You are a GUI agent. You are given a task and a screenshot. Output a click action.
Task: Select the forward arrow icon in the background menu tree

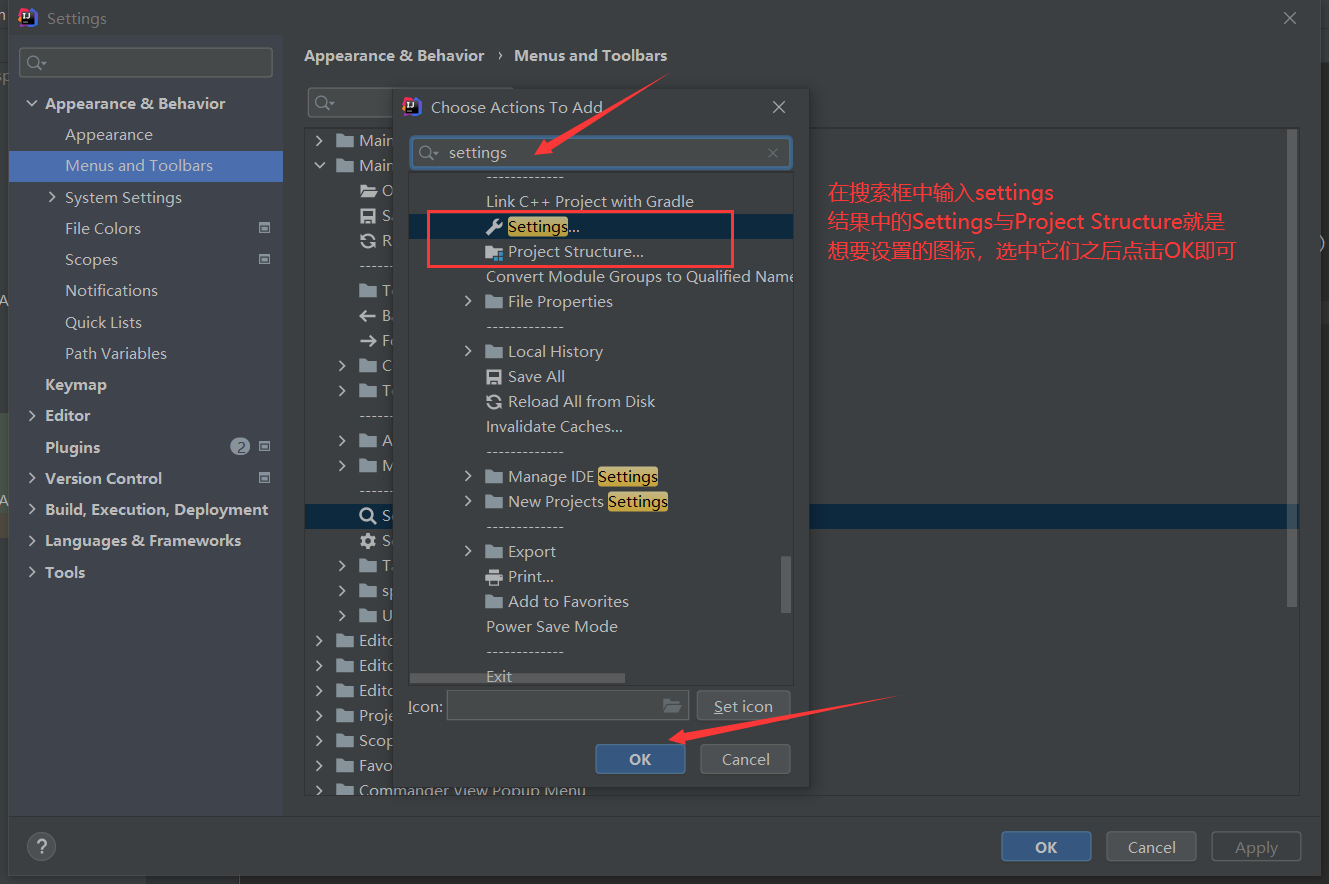[x=368, y=341]
